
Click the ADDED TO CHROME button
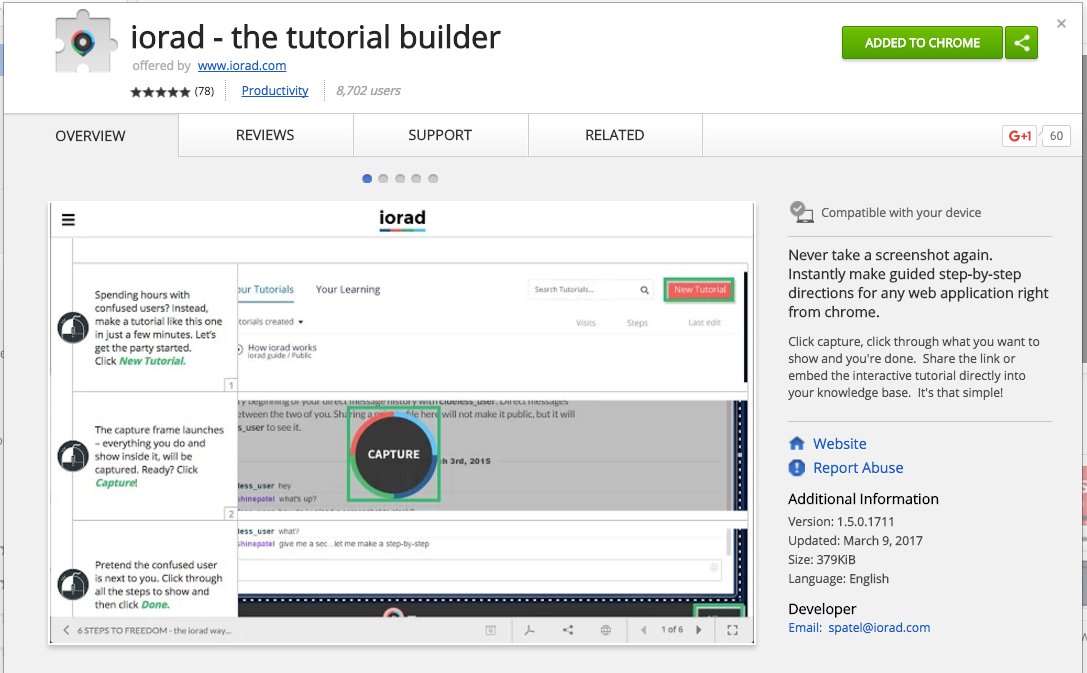coord(922,43)
